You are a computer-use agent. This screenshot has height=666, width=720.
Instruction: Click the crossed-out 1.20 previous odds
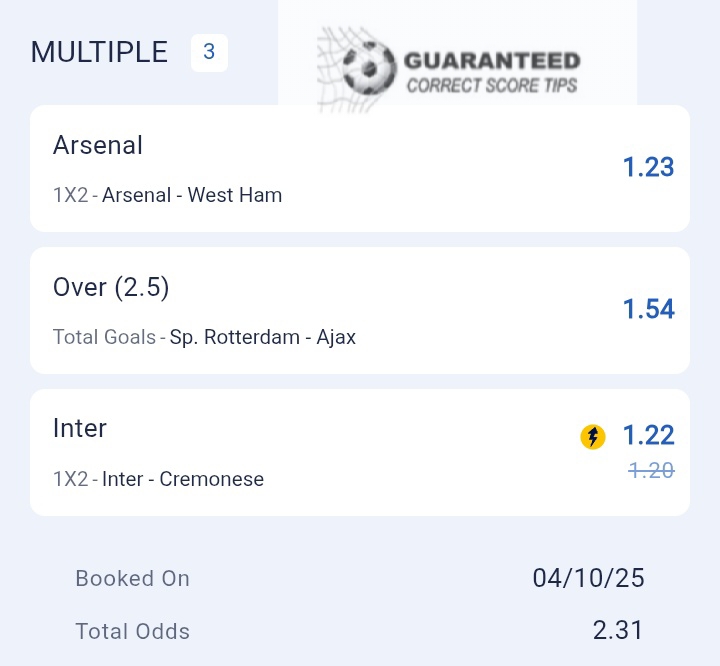(651, 470)
